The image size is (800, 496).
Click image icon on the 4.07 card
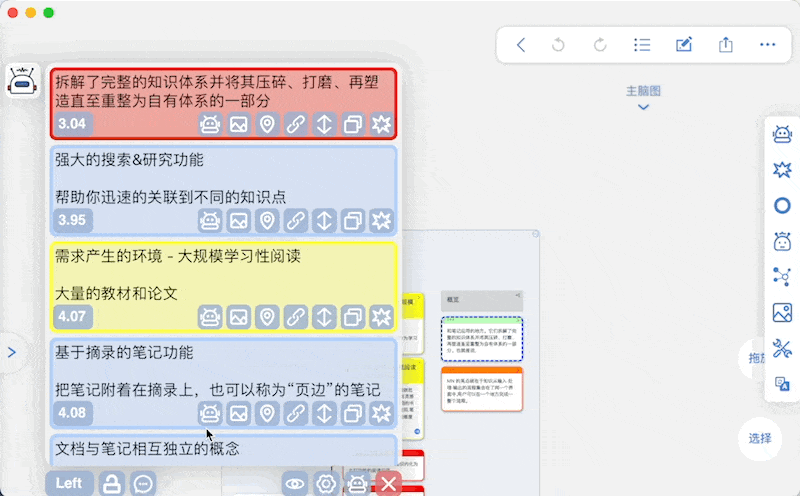tap(239, 317)
